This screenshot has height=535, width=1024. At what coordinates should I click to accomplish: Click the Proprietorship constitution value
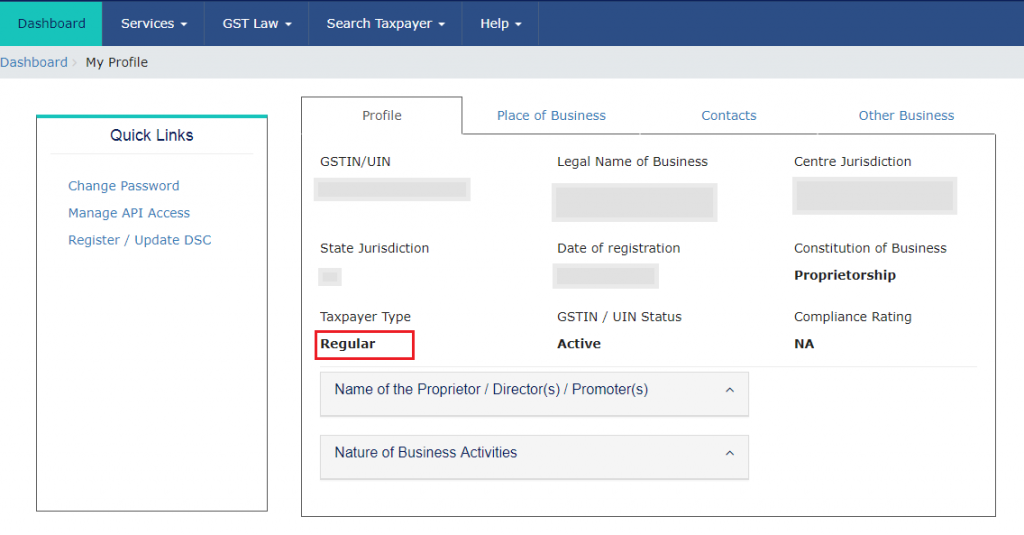[x=845, y=275]
